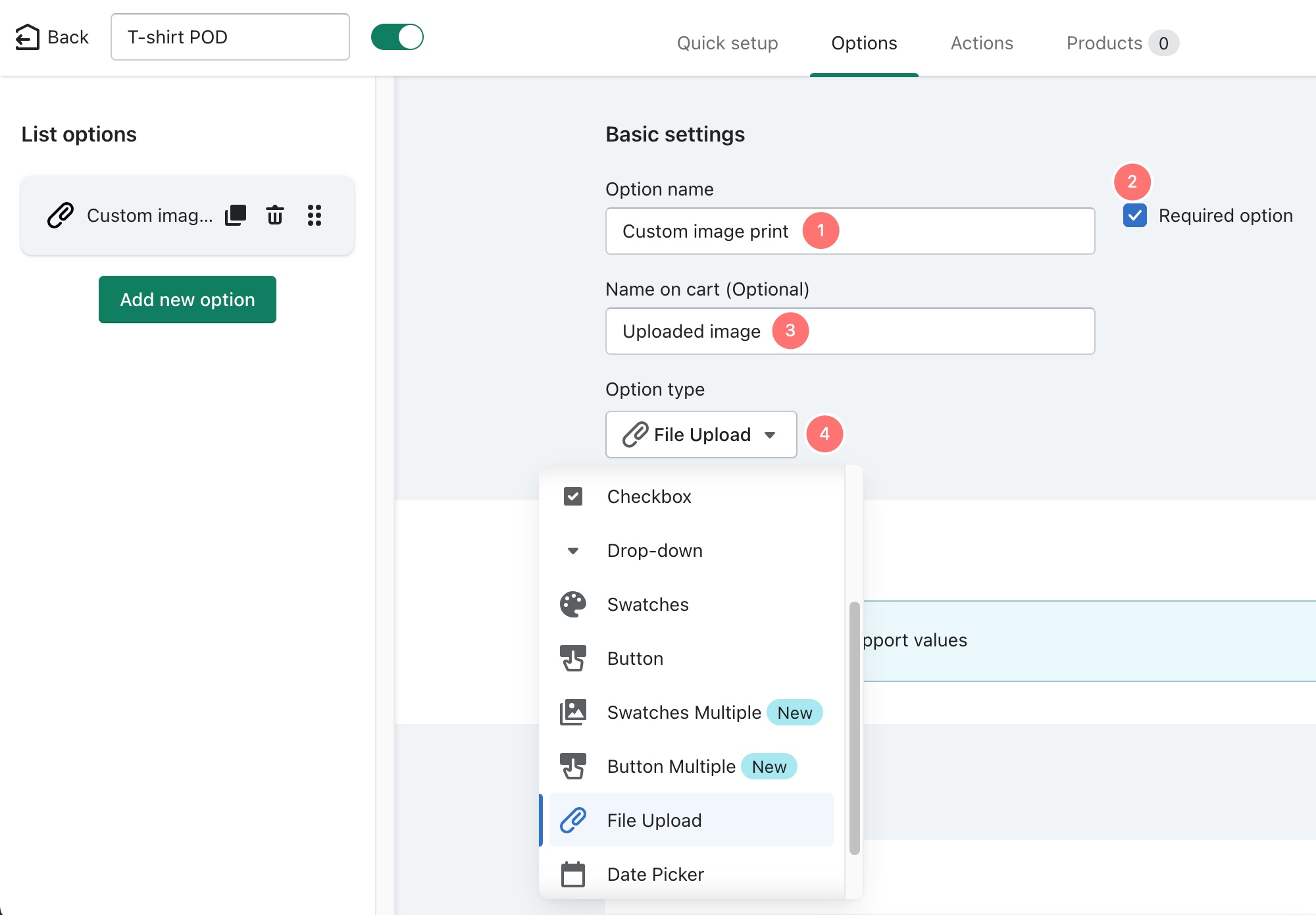Click the drag handle dots on Custom image option

(315, 215)
